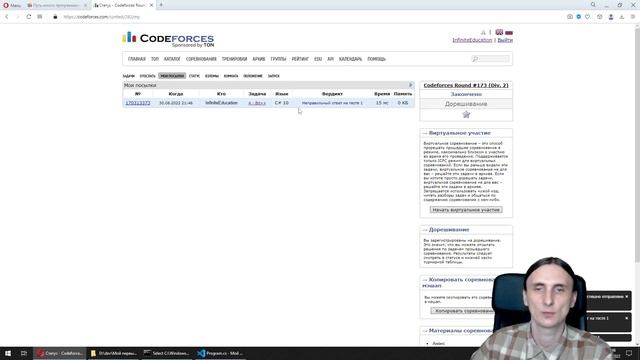The image size is (640, 360).
Task: Click the notification bell near flags
Action: 483,32
